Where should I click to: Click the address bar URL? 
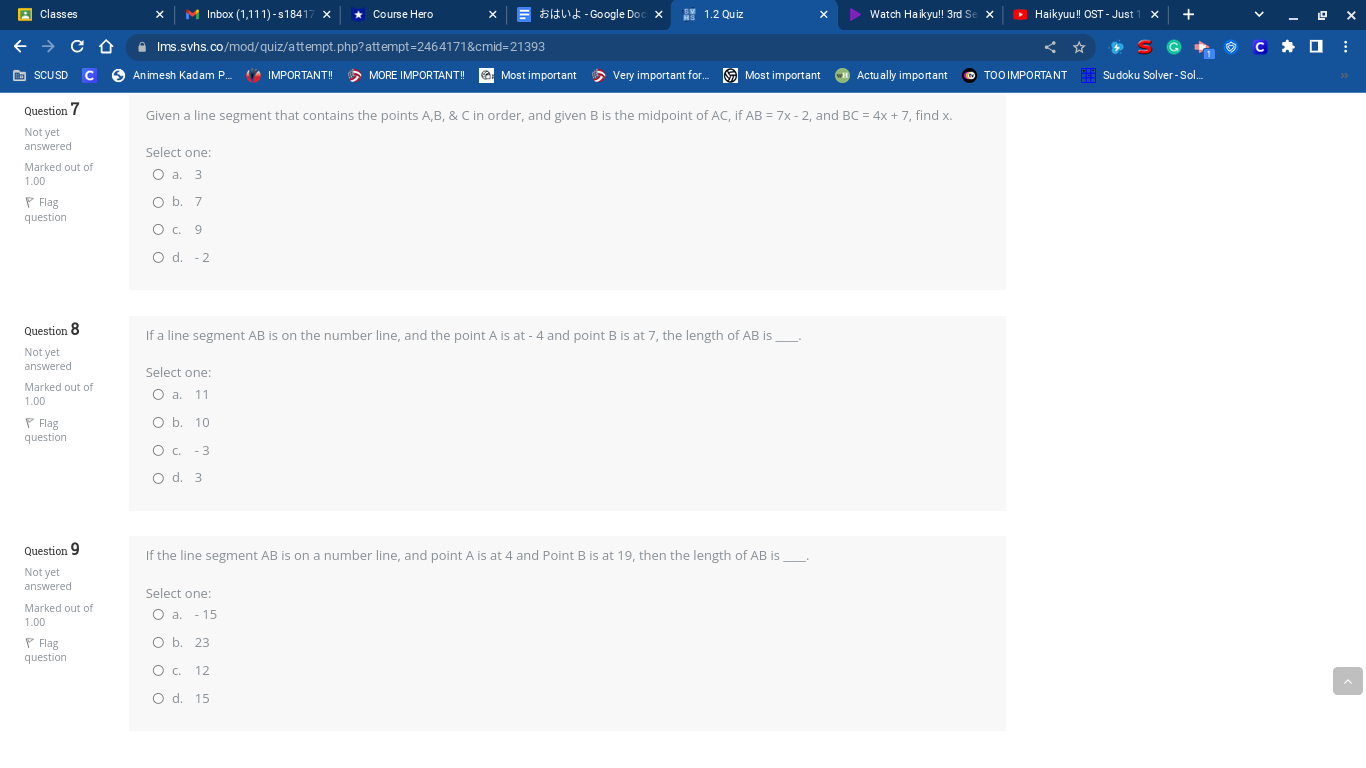tap(351, 47)
